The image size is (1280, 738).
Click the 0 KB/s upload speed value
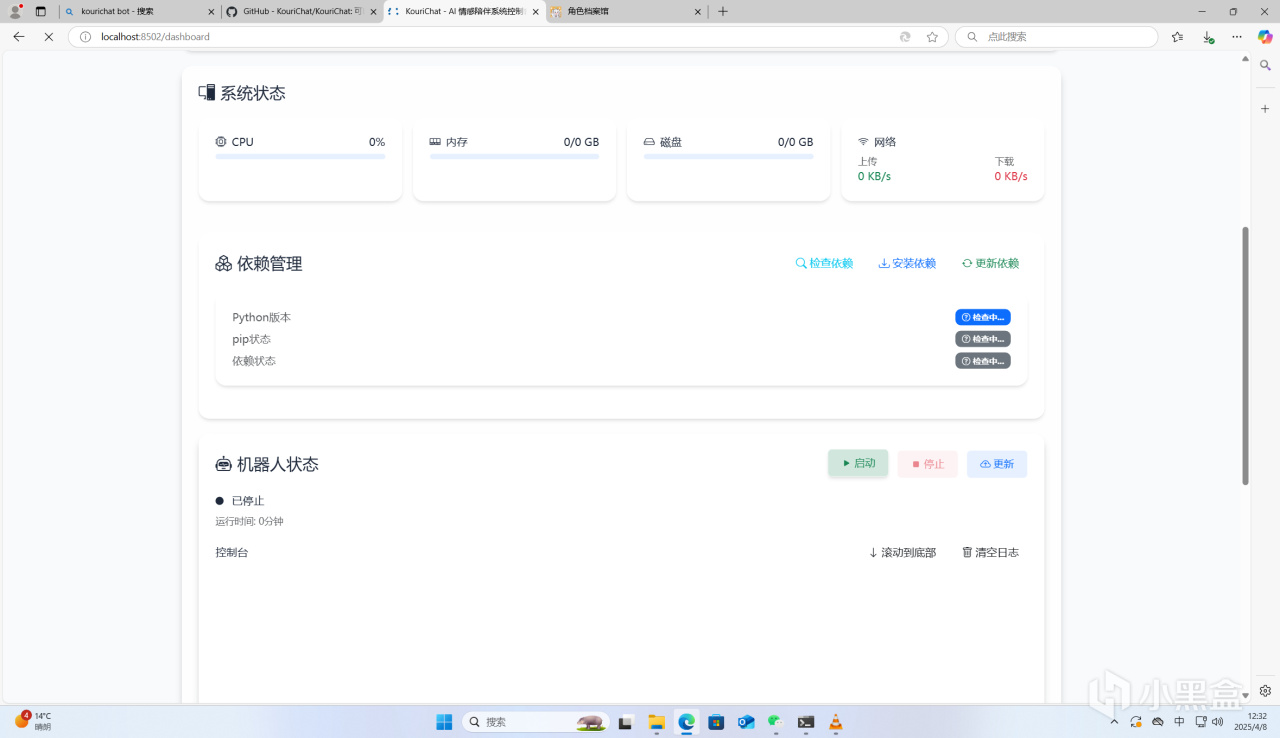874,176
